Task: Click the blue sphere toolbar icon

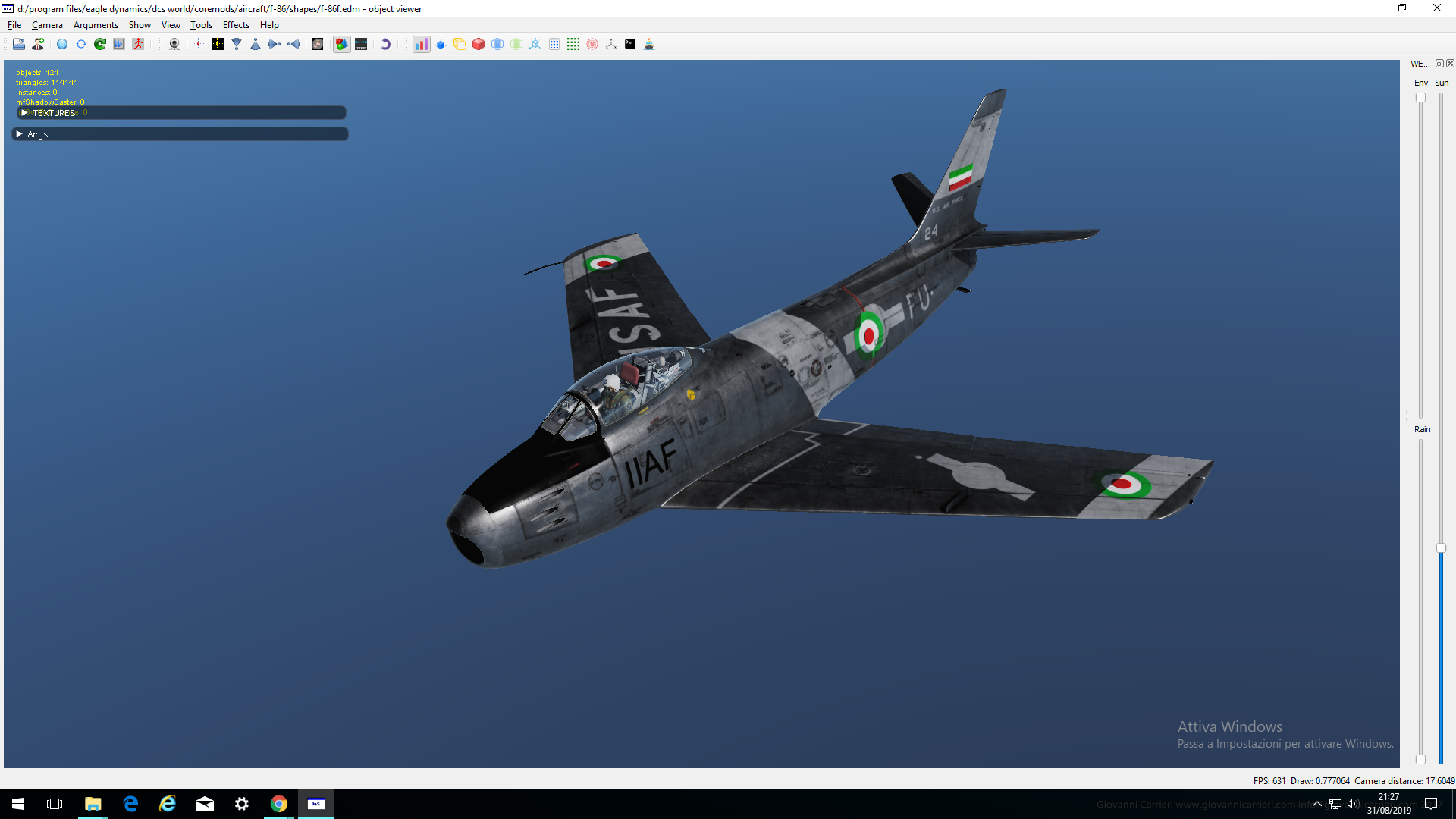Action: click(62, 44)
